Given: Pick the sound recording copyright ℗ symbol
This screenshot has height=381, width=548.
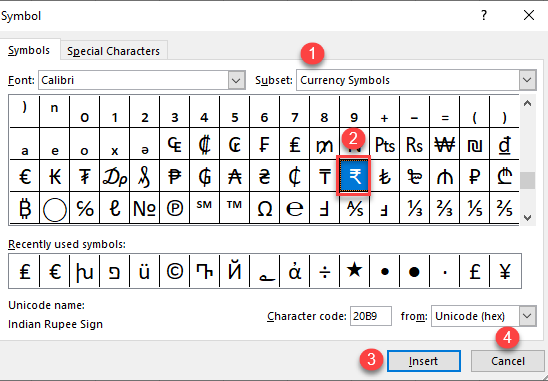Looking at the screenshot, I should click(175, 208).
